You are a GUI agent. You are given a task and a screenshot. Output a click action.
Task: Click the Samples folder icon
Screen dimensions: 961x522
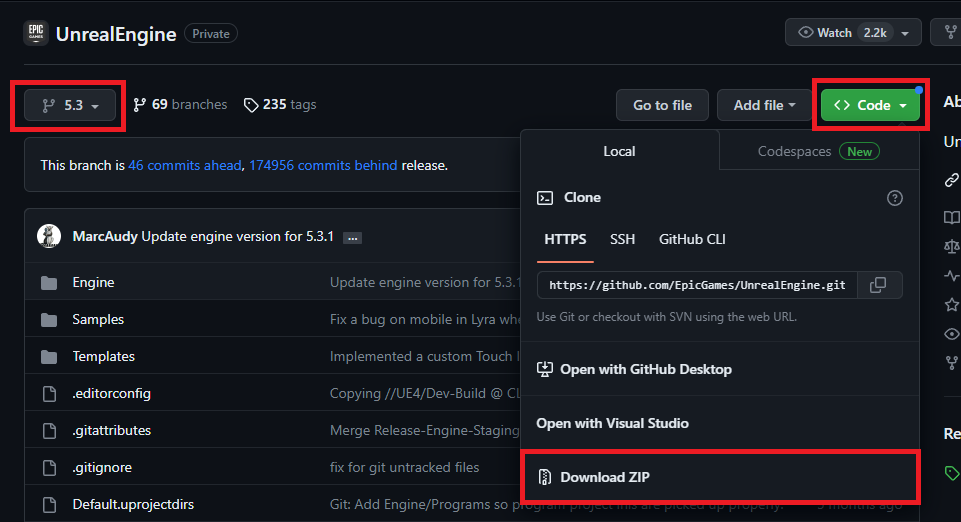coord(49,320)
